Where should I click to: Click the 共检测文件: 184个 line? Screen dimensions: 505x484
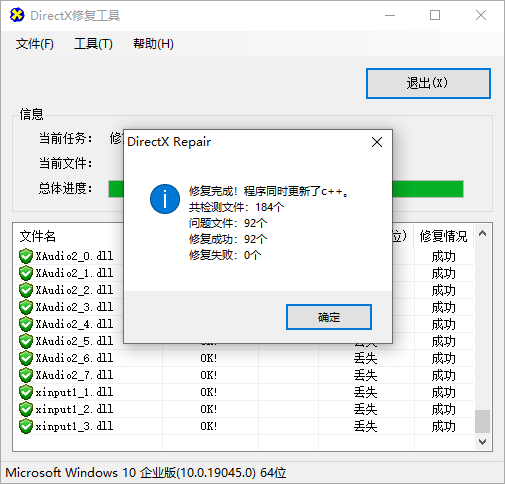[237, 207]
